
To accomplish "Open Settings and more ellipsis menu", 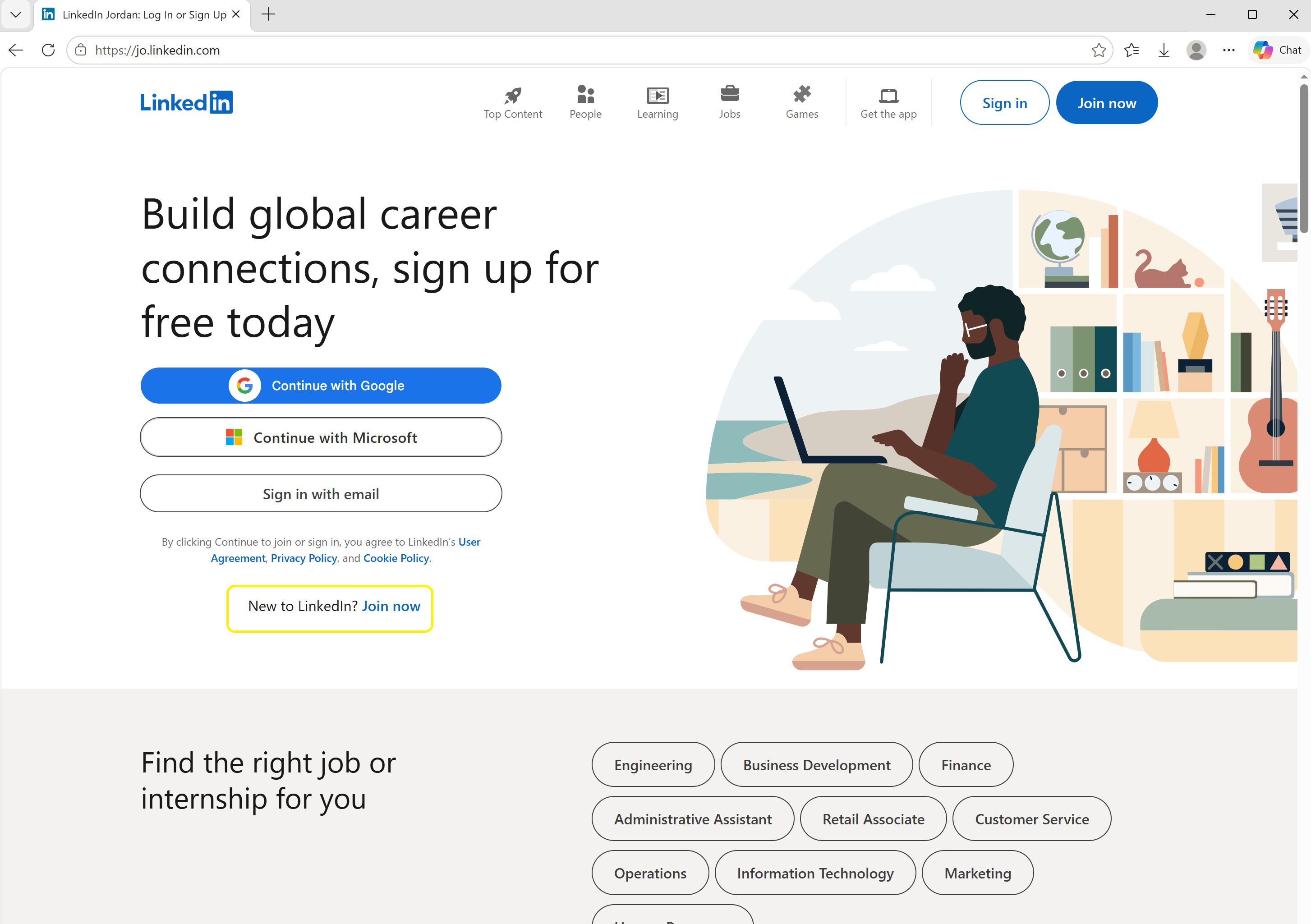I will 1229,50.
